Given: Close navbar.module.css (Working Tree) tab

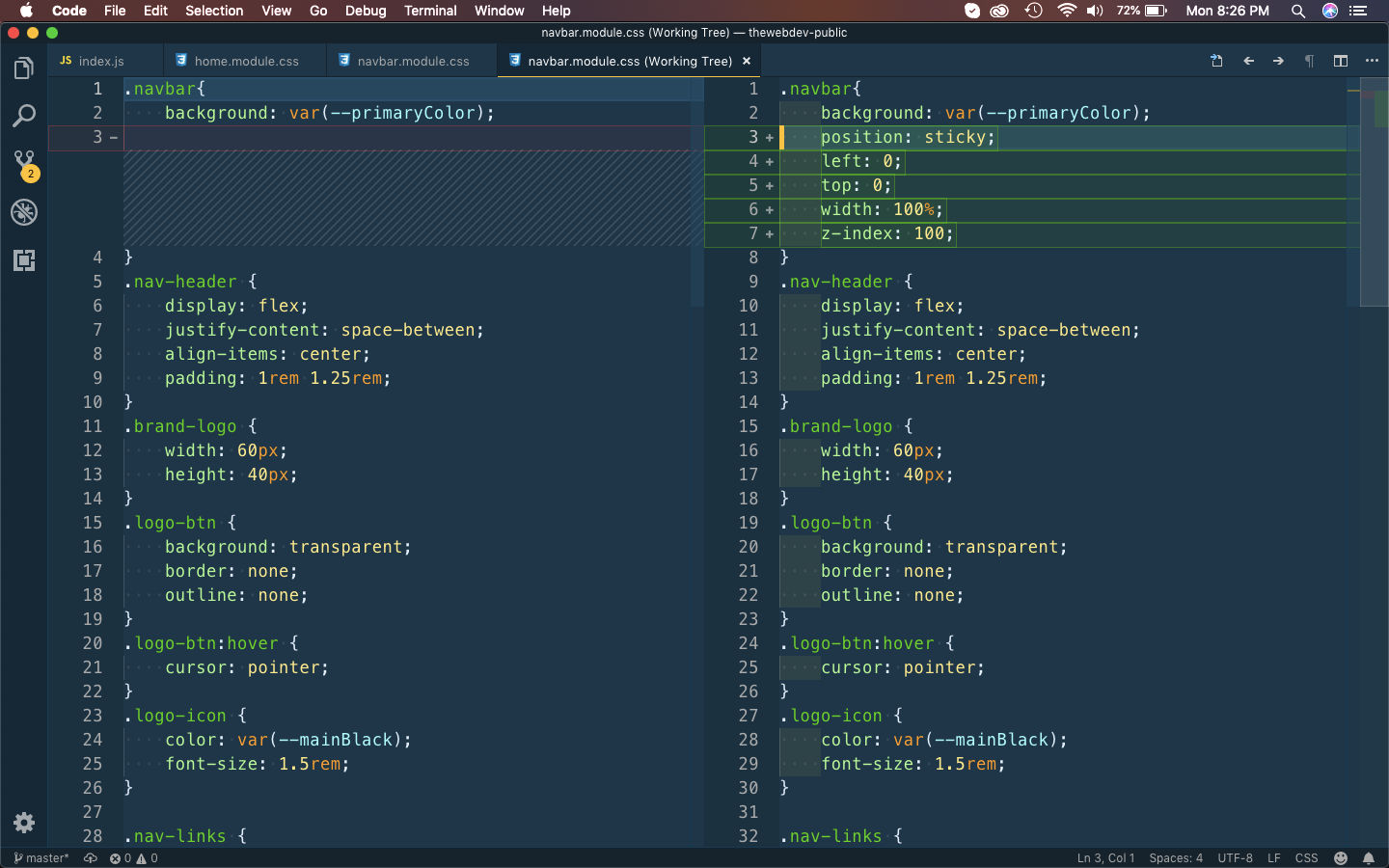Looking at the screenshot, I should click(746, 61).
